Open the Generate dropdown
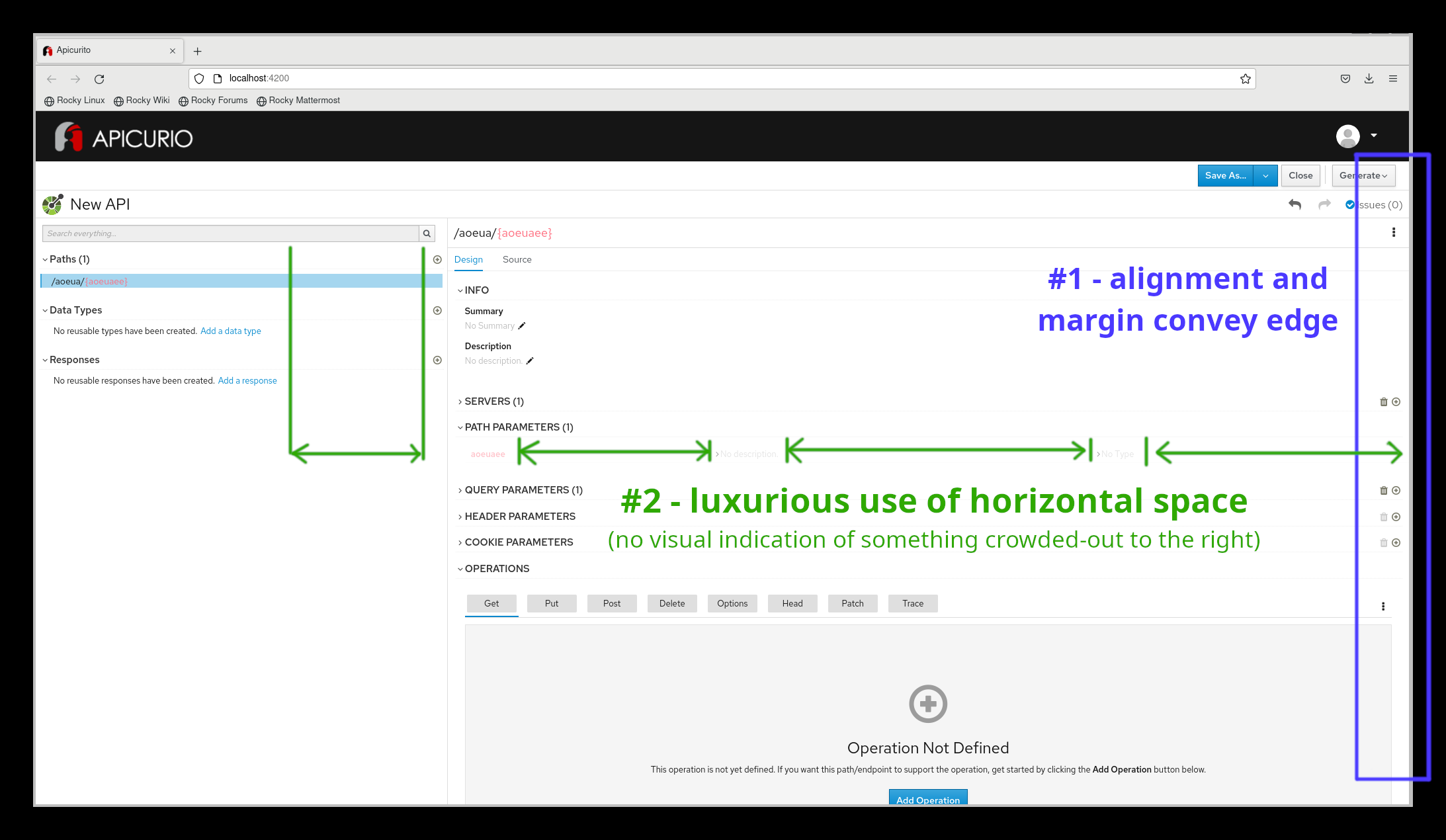The width and height of the screenshot is (1446, 840). pyautogui.click(x=1363, y=175)
